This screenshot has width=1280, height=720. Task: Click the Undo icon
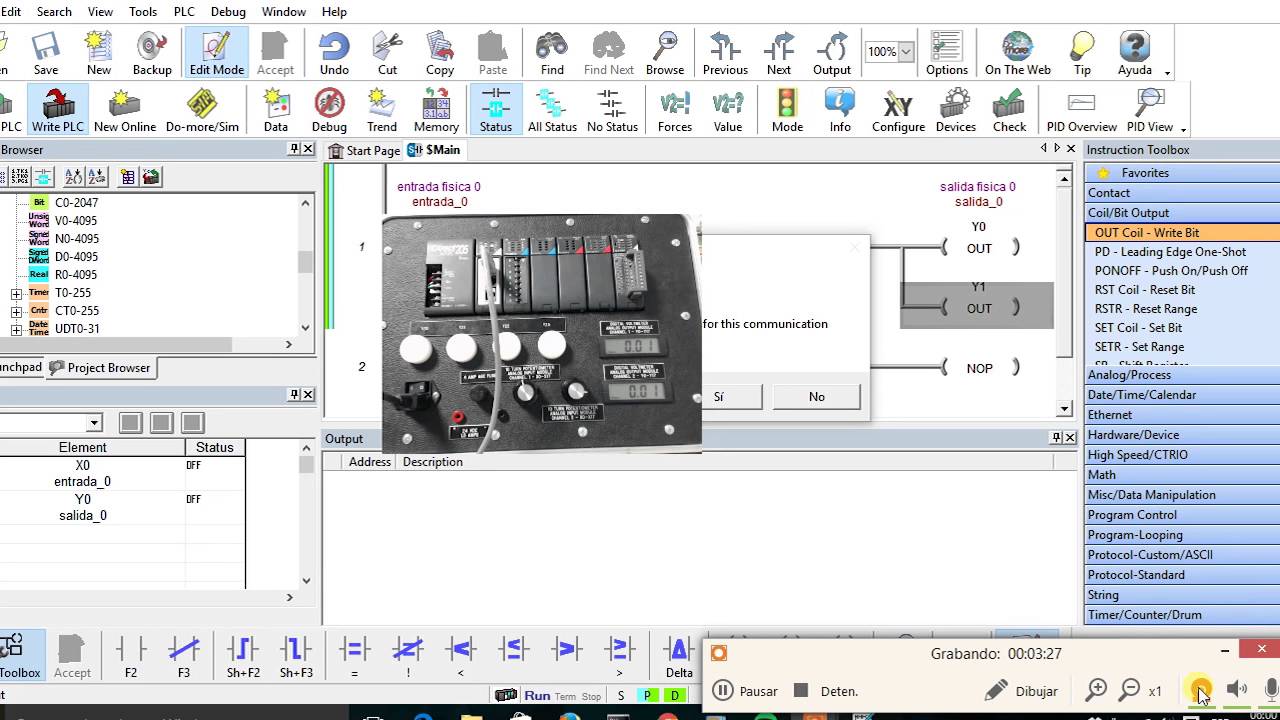pyautogui.click(x=334, y=53)
